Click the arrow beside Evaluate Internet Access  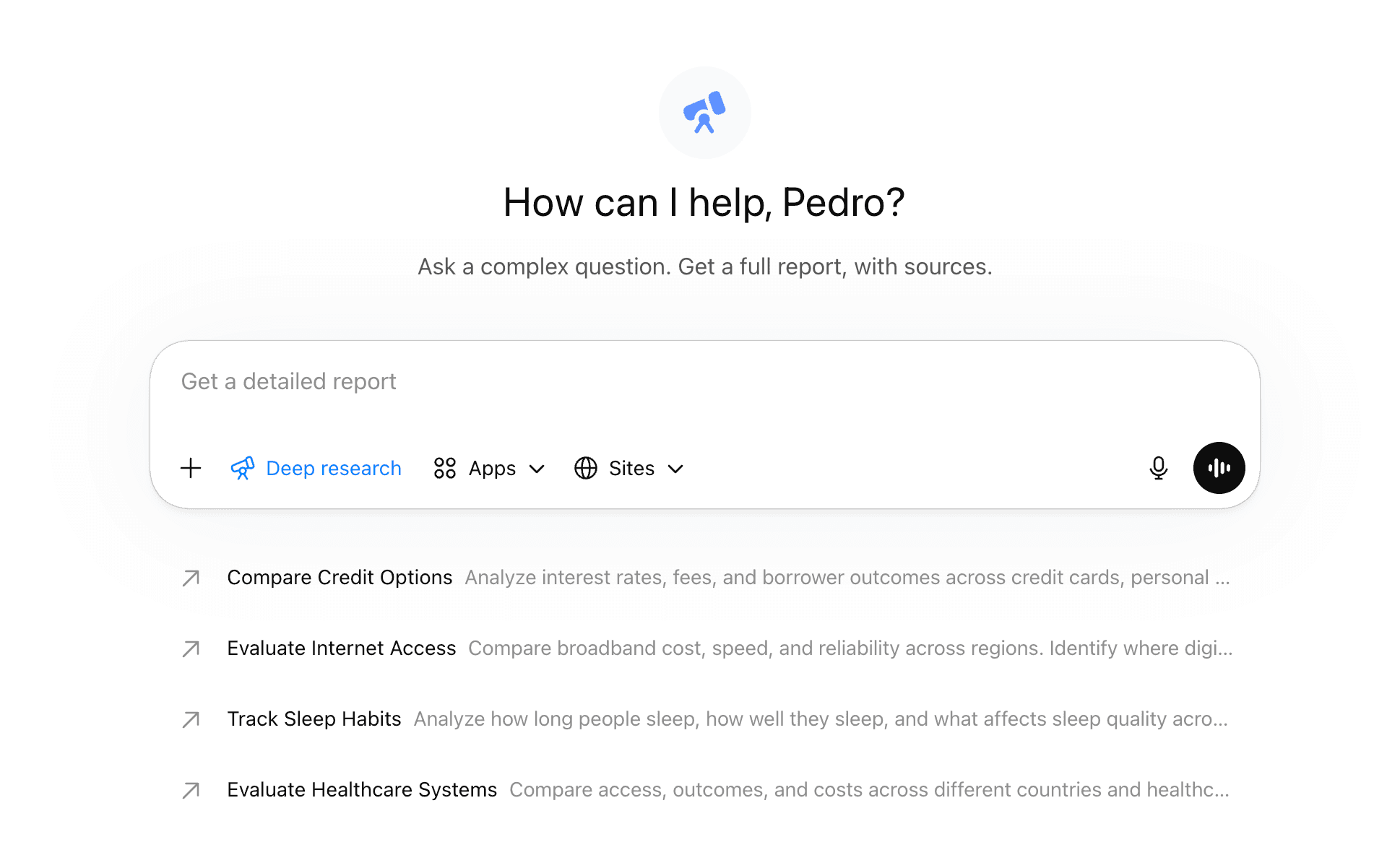tap(191, 648)
